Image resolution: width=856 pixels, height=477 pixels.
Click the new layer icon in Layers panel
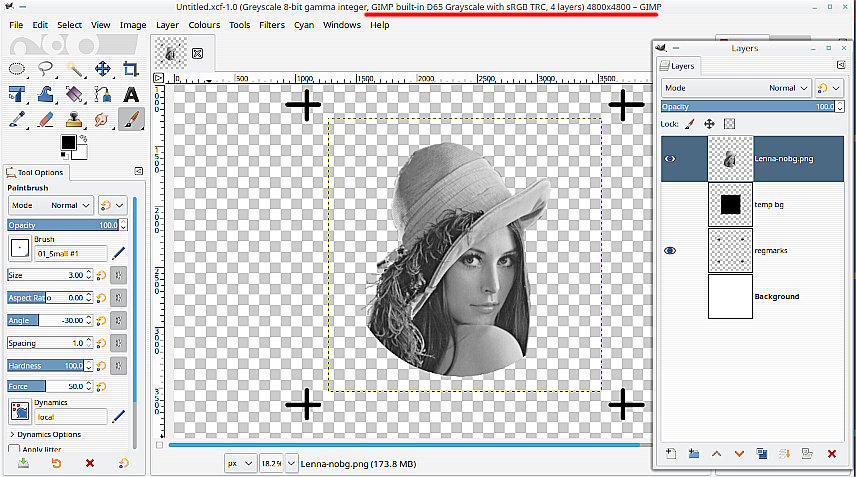[671, 454]
